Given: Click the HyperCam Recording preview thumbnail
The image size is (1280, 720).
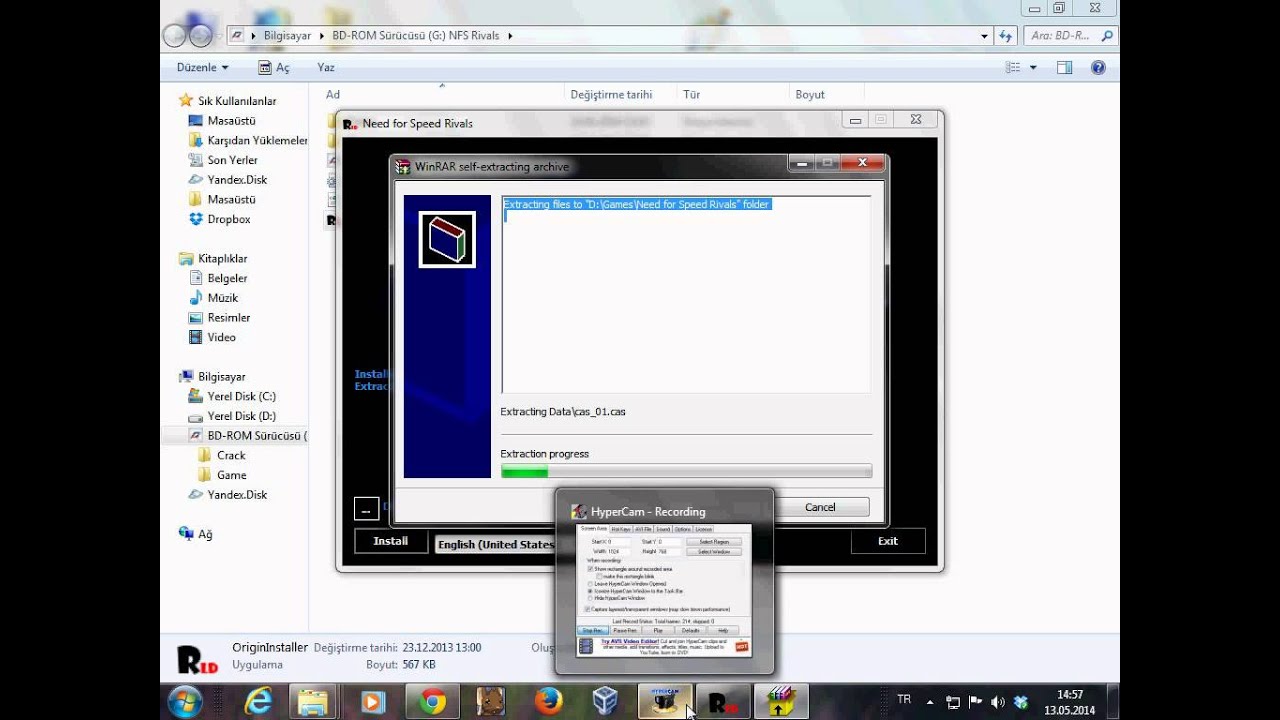Looking at the screenshot, I should (x=664, y=590).
